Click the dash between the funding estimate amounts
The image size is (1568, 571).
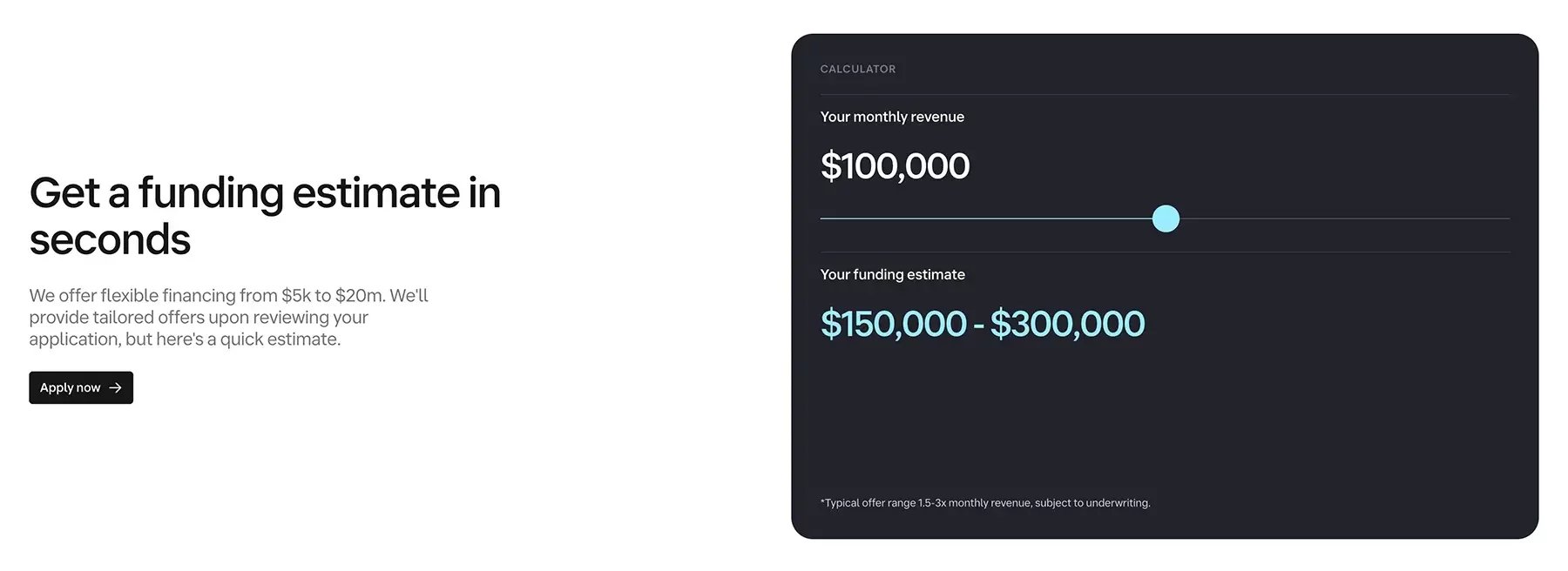point(978,326)
